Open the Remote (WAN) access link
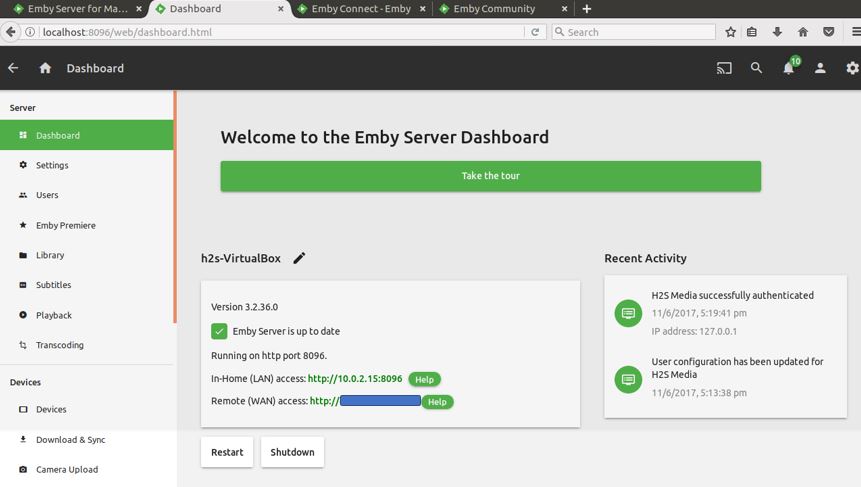Viewport: 861px width, 487px height. (365, 401)
